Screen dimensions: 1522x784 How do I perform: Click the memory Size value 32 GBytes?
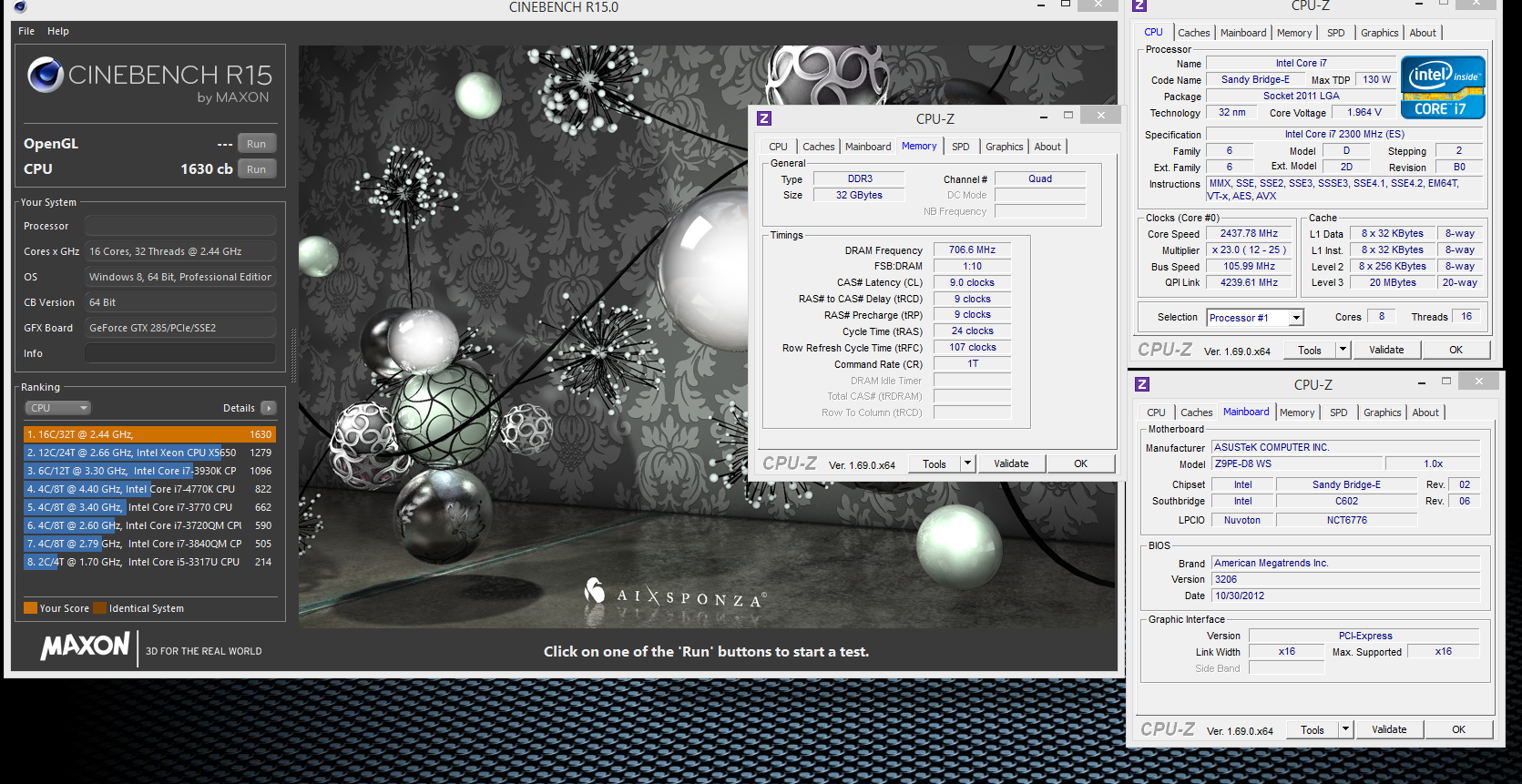pyautogui.click(x=859, y=195)
